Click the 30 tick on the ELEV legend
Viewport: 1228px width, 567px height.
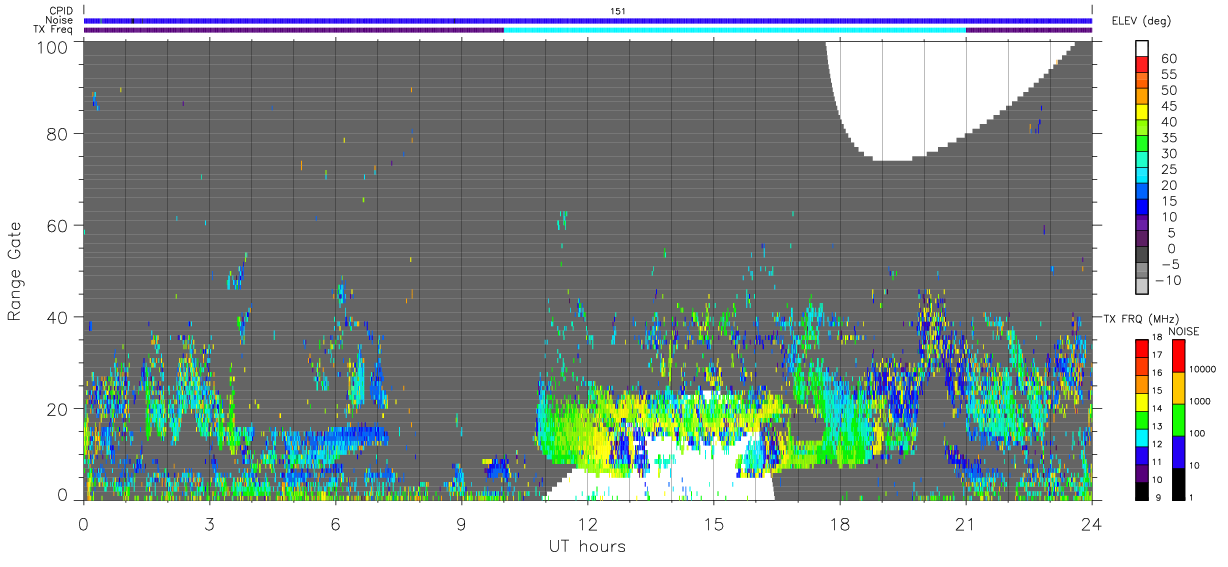tap(1167, 154)
